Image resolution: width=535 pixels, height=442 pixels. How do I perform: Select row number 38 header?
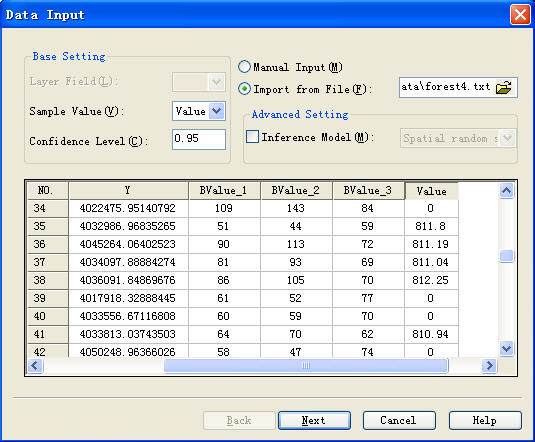pyautogui.click(x=48, y=280)
